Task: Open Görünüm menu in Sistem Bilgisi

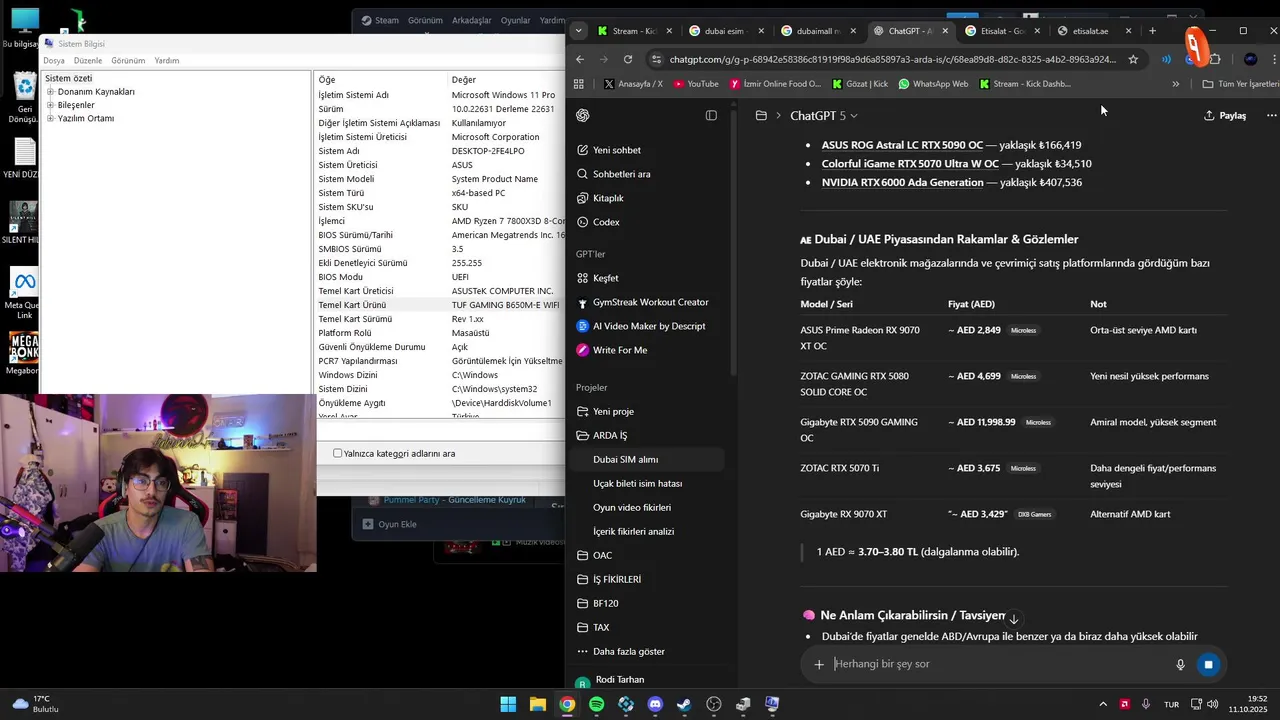Action: click(x=128, y=61)
